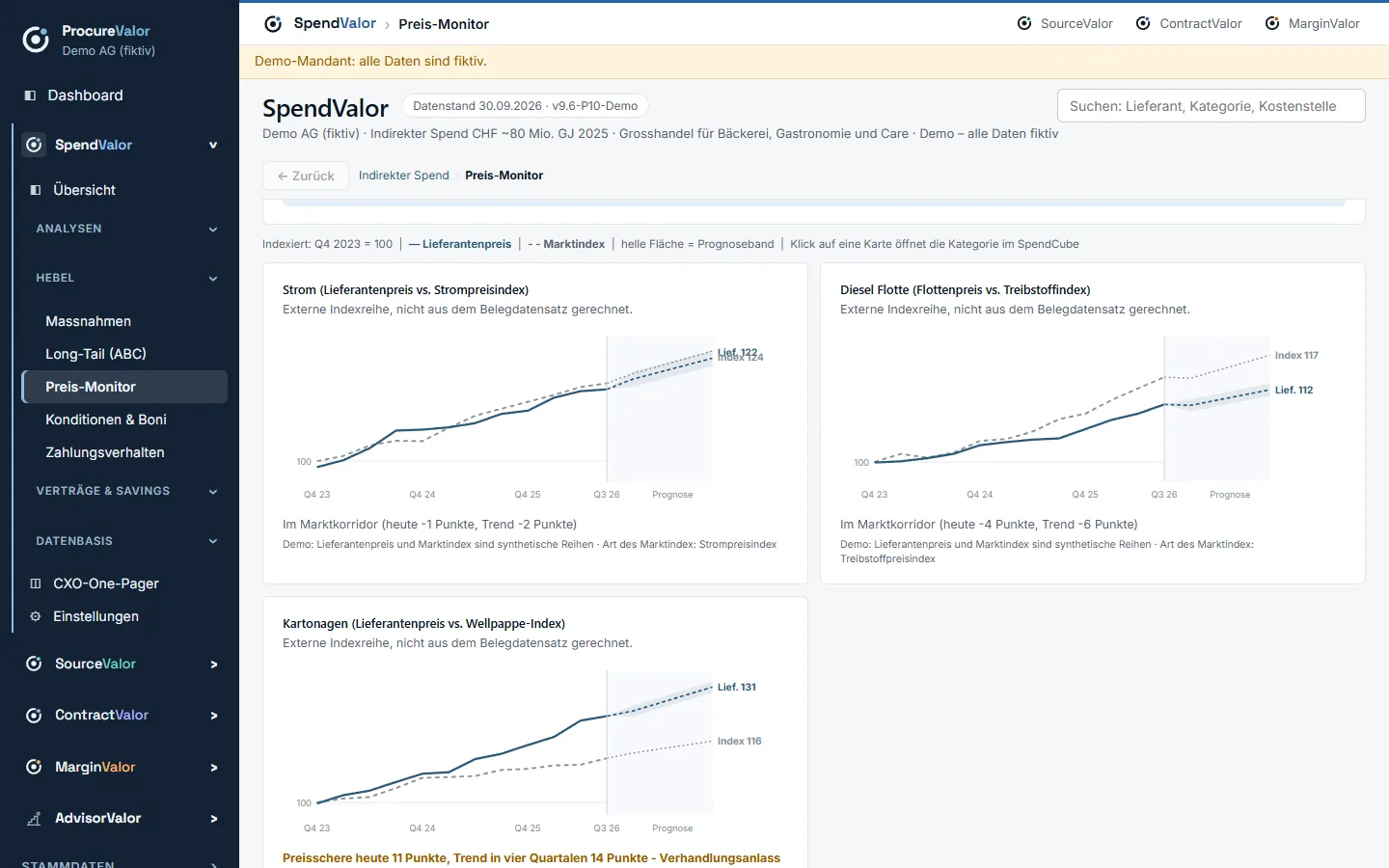1389x868 pixels.
Task: Expand the ANALYSEN group chevron
Action: (x=213, y=230)
